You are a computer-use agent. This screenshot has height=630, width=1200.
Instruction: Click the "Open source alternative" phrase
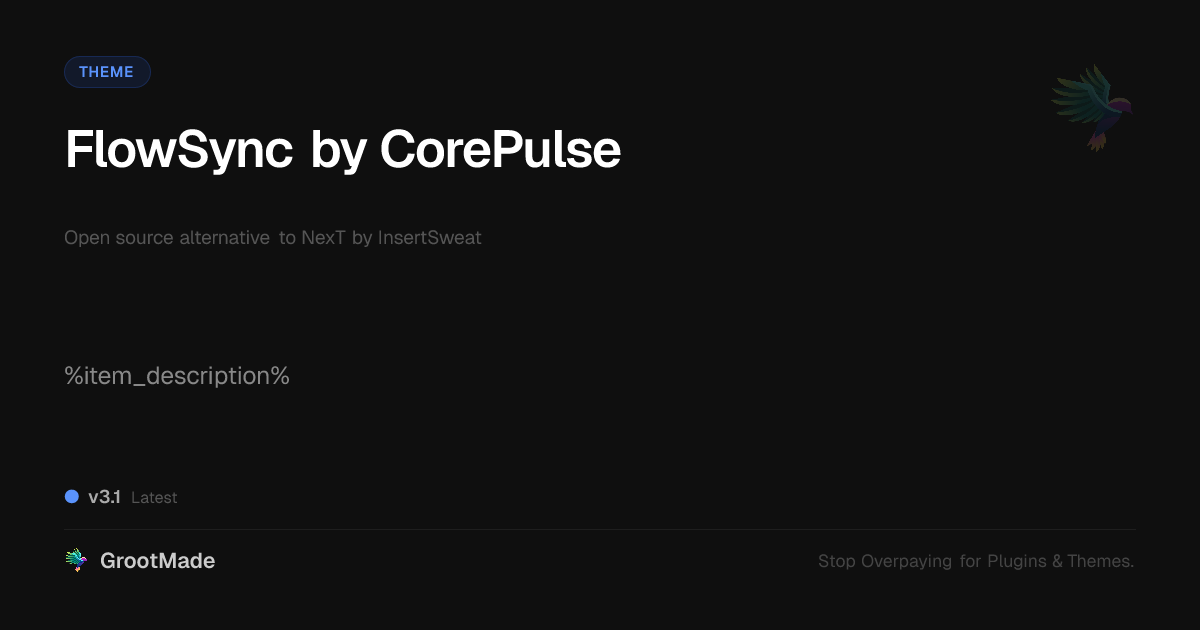coord(167,238)
